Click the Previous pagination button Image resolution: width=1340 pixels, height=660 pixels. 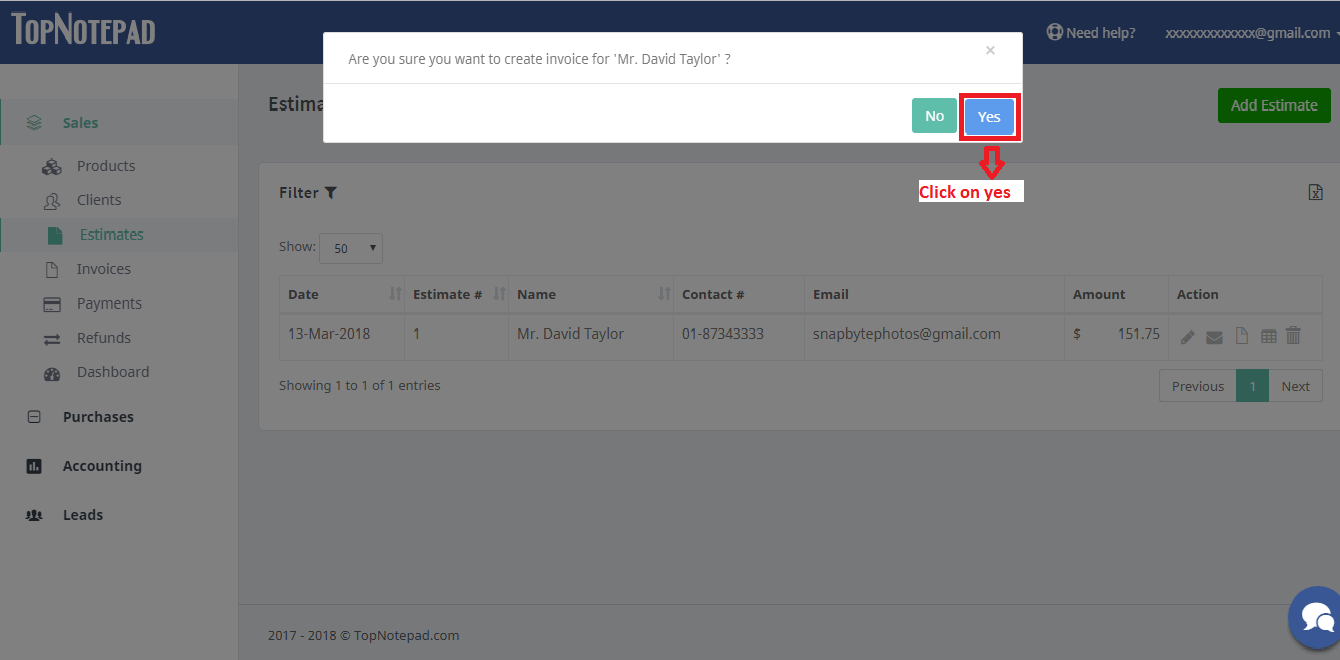pyautogui.click(x=1198, y=386)
